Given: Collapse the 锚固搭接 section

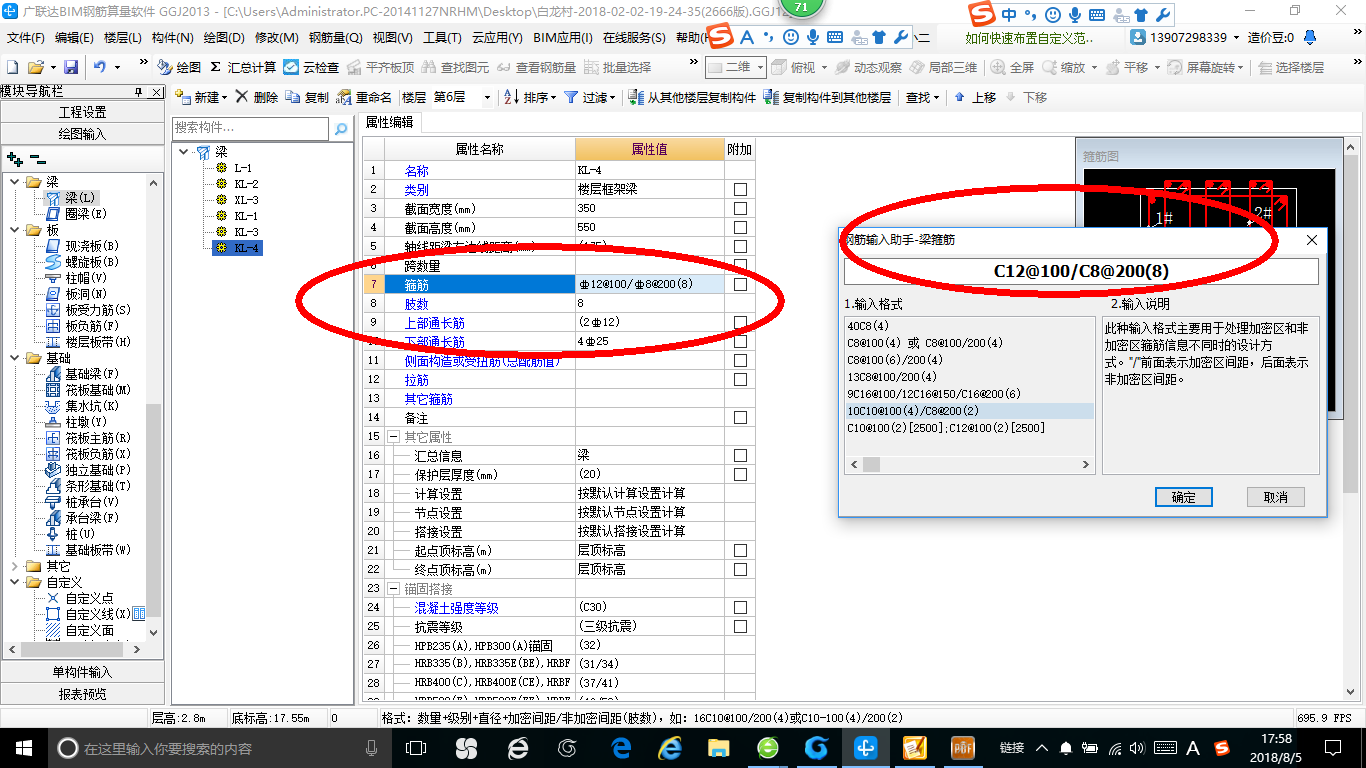Looking at the screenshot, I should pyautogui.click(x=393, y=589).
